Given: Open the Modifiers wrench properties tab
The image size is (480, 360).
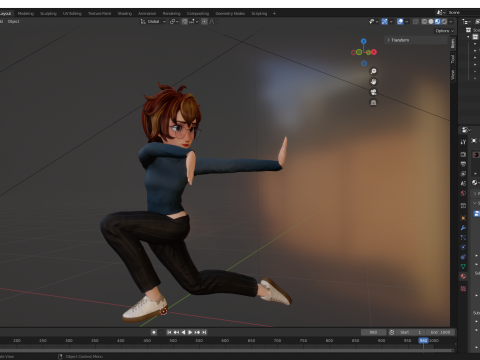Looking at the screenshot, I should [x=463, y=228].
